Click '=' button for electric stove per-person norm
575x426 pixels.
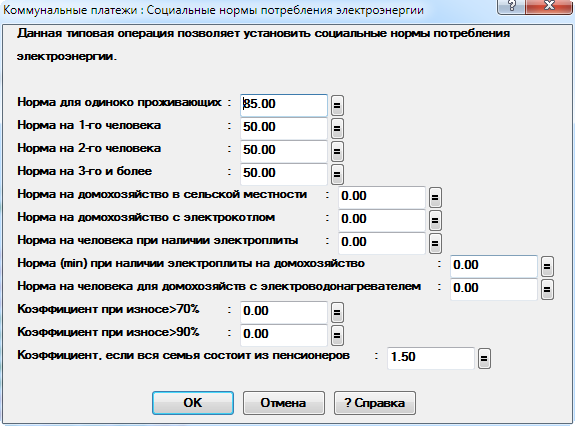click(435, 243)
